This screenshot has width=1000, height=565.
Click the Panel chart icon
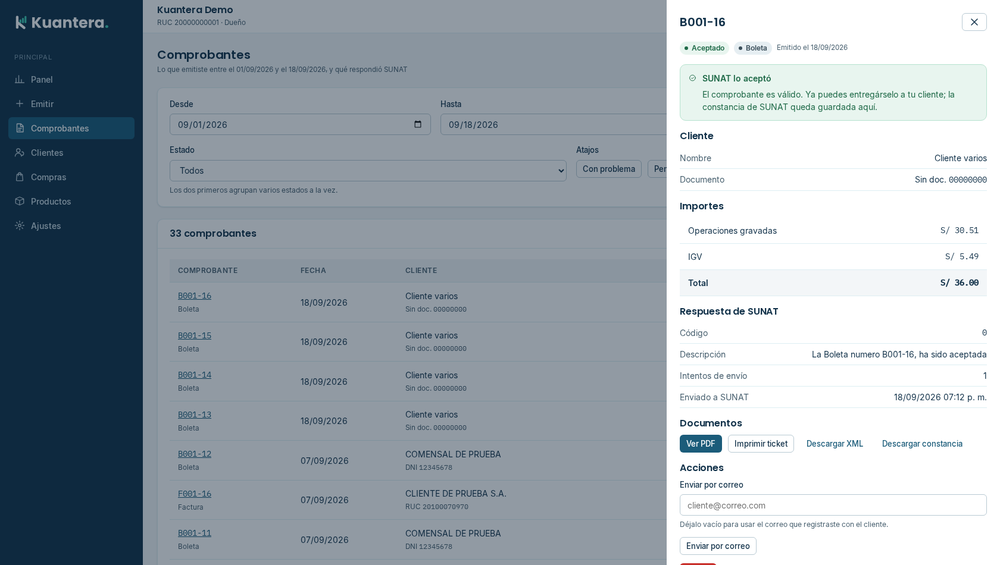click(x=20, y=80)
